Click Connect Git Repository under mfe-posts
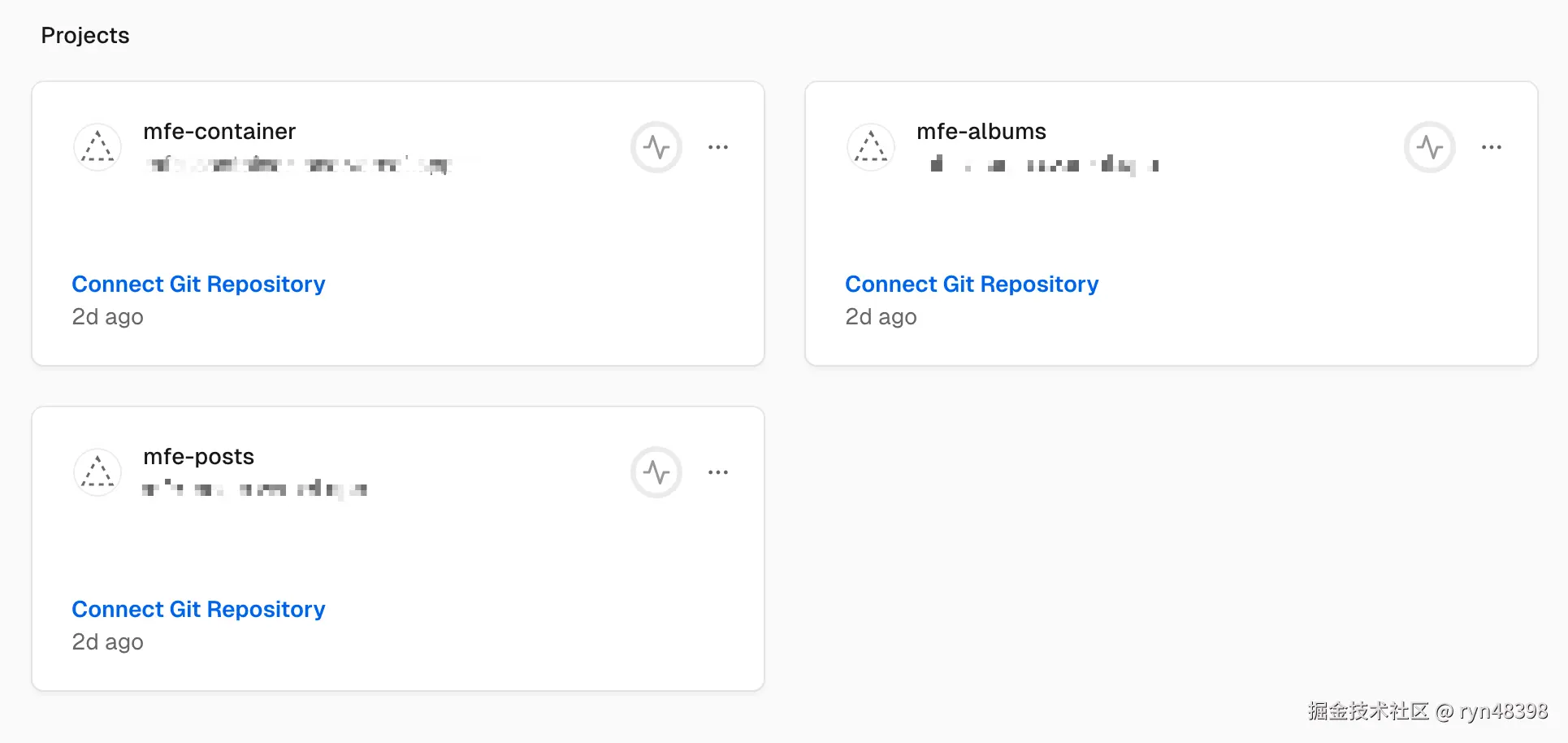This screenshot has height=743, width=1568. tap(198, 609)
